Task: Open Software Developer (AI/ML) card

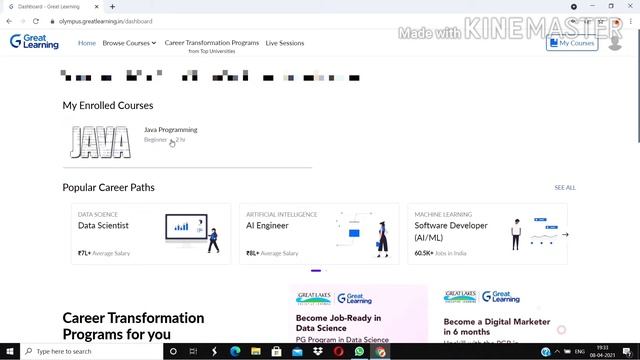Action: pyautogui.click(x=487, y=234)
